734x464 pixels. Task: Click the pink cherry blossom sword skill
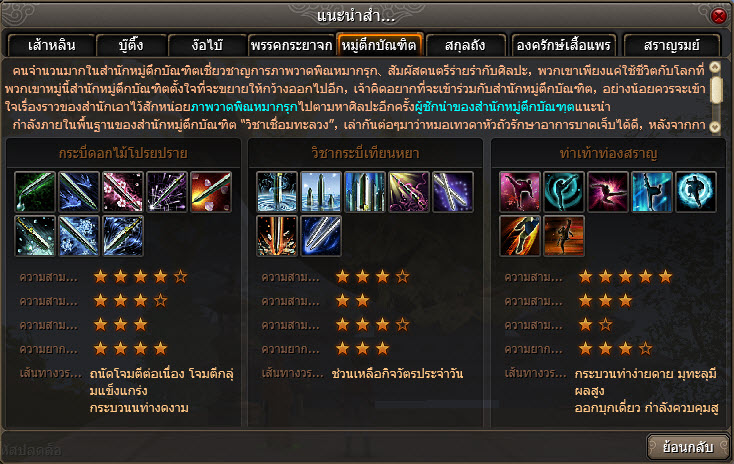[x=123, y=191]
